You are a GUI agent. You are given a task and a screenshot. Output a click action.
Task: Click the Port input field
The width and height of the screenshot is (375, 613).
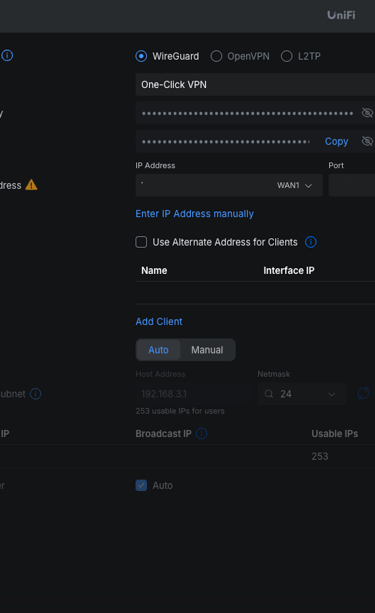coord(352,185)
